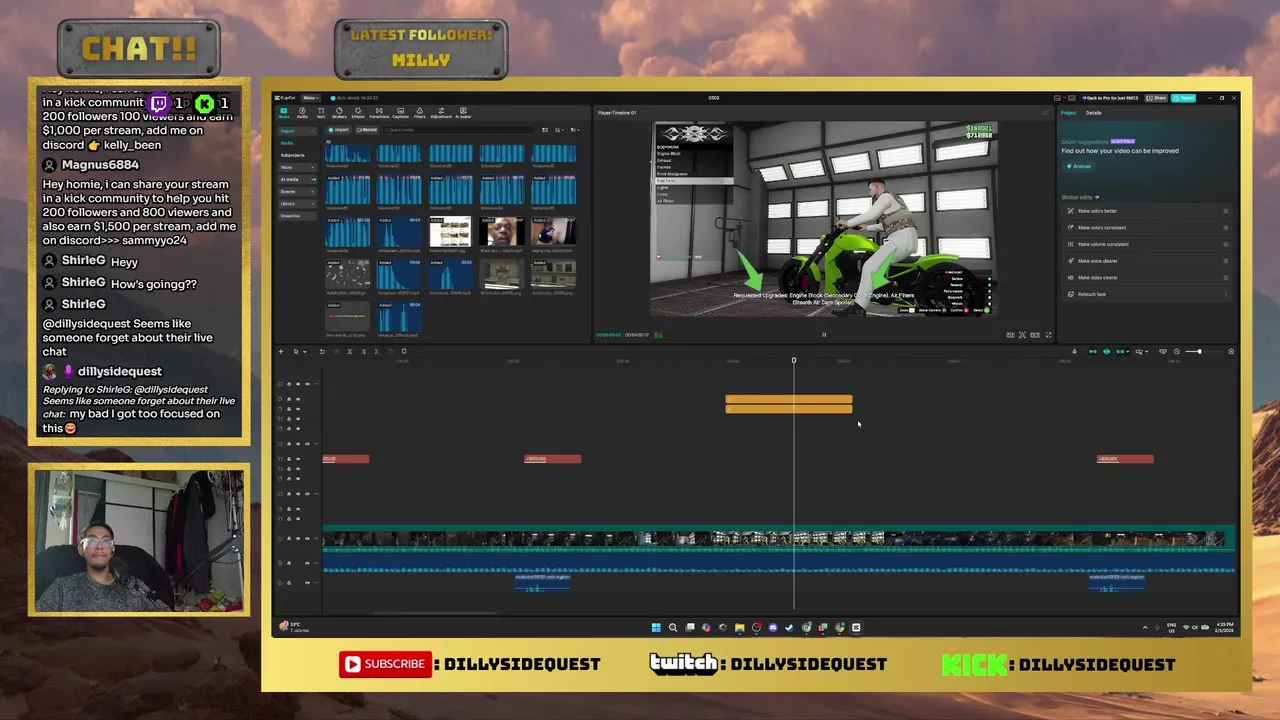Open Windows taskbar search
Viewport: 1280px width, 720px height.
673,628
